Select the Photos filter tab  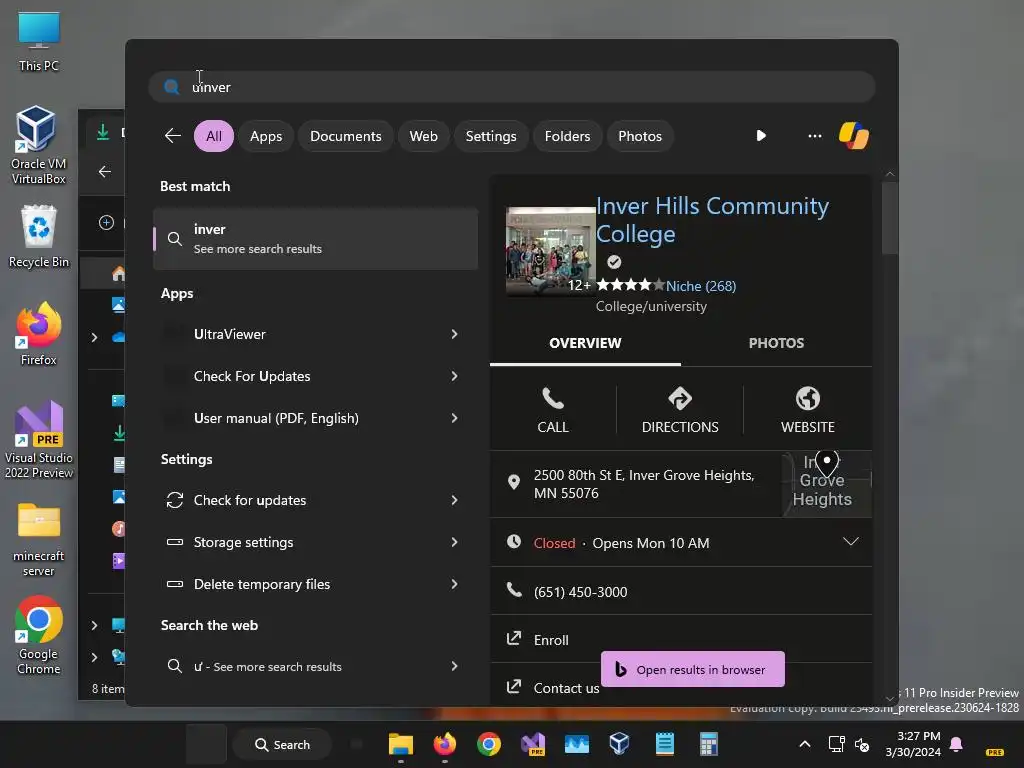pyautogui.click(x=640, y=136)
